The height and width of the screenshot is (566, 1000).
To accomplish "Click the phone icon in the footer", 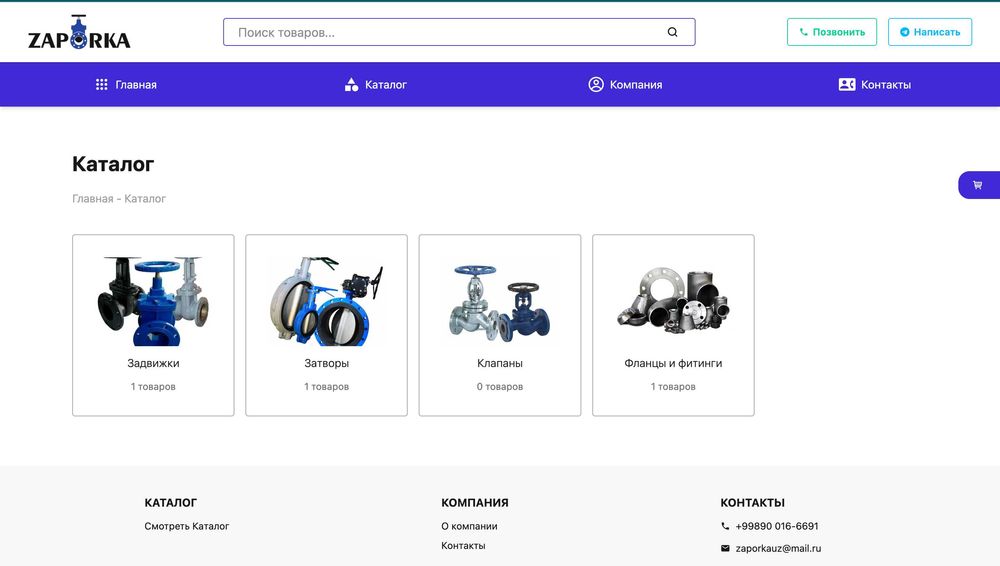I will (x=725, y=526).
